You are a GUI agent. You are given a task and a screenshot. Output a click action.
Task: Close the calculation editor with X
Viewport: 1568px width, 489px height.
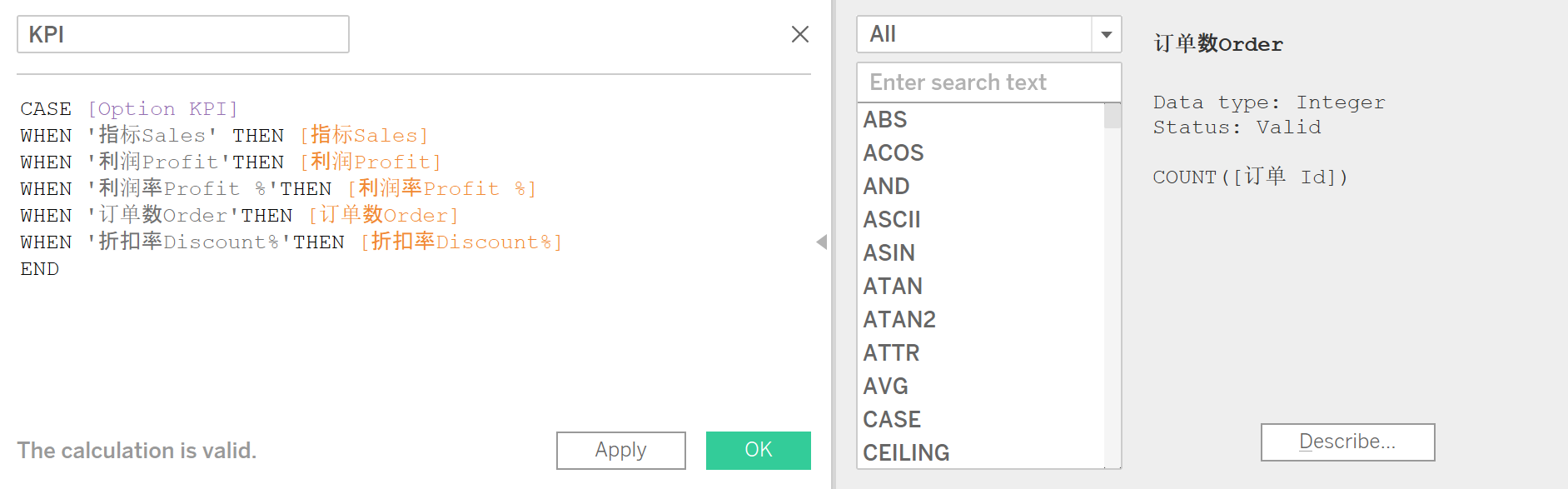(x=799, y=34)
